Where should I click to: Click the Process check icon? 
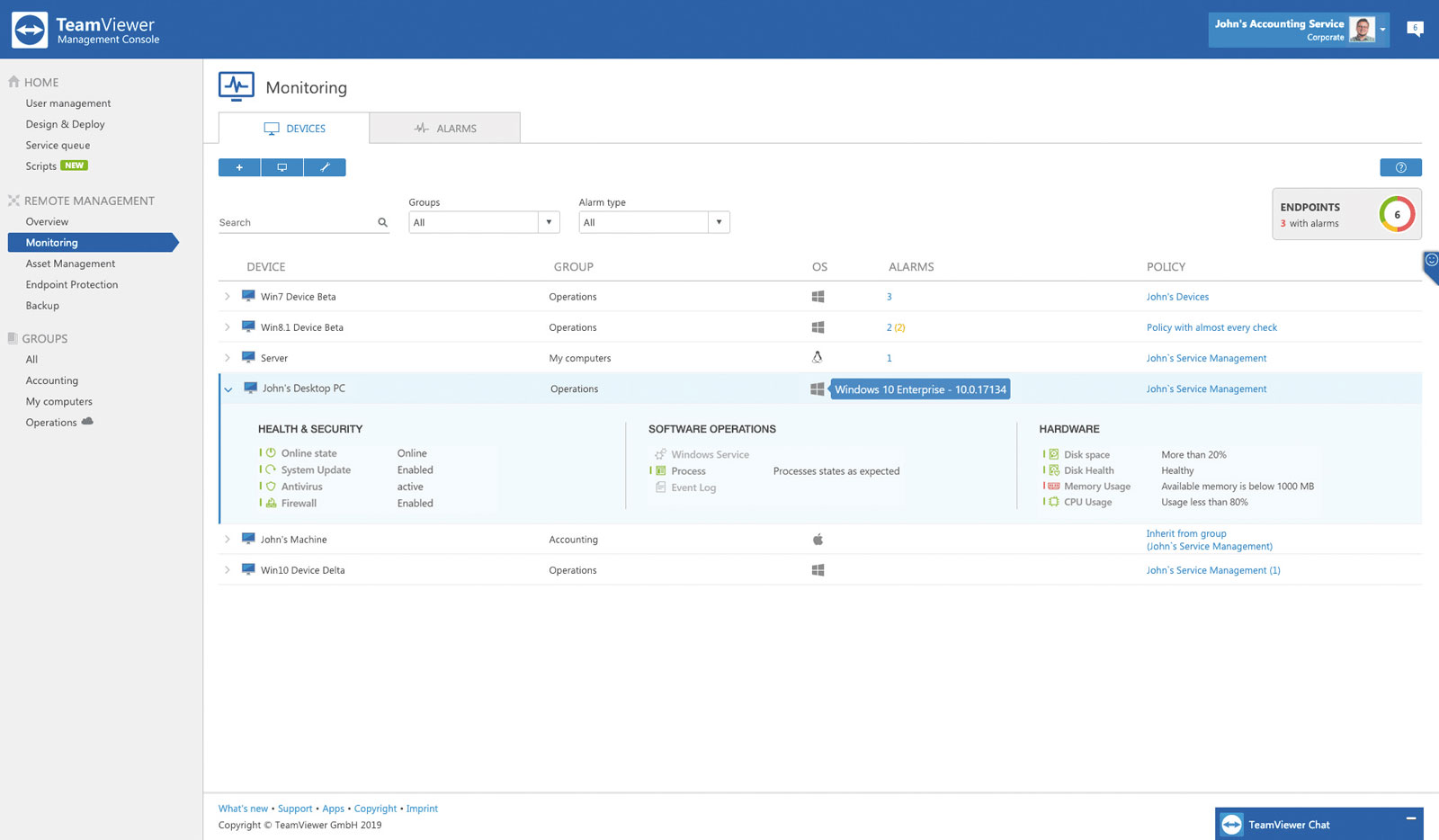click(x=661, y=470)
